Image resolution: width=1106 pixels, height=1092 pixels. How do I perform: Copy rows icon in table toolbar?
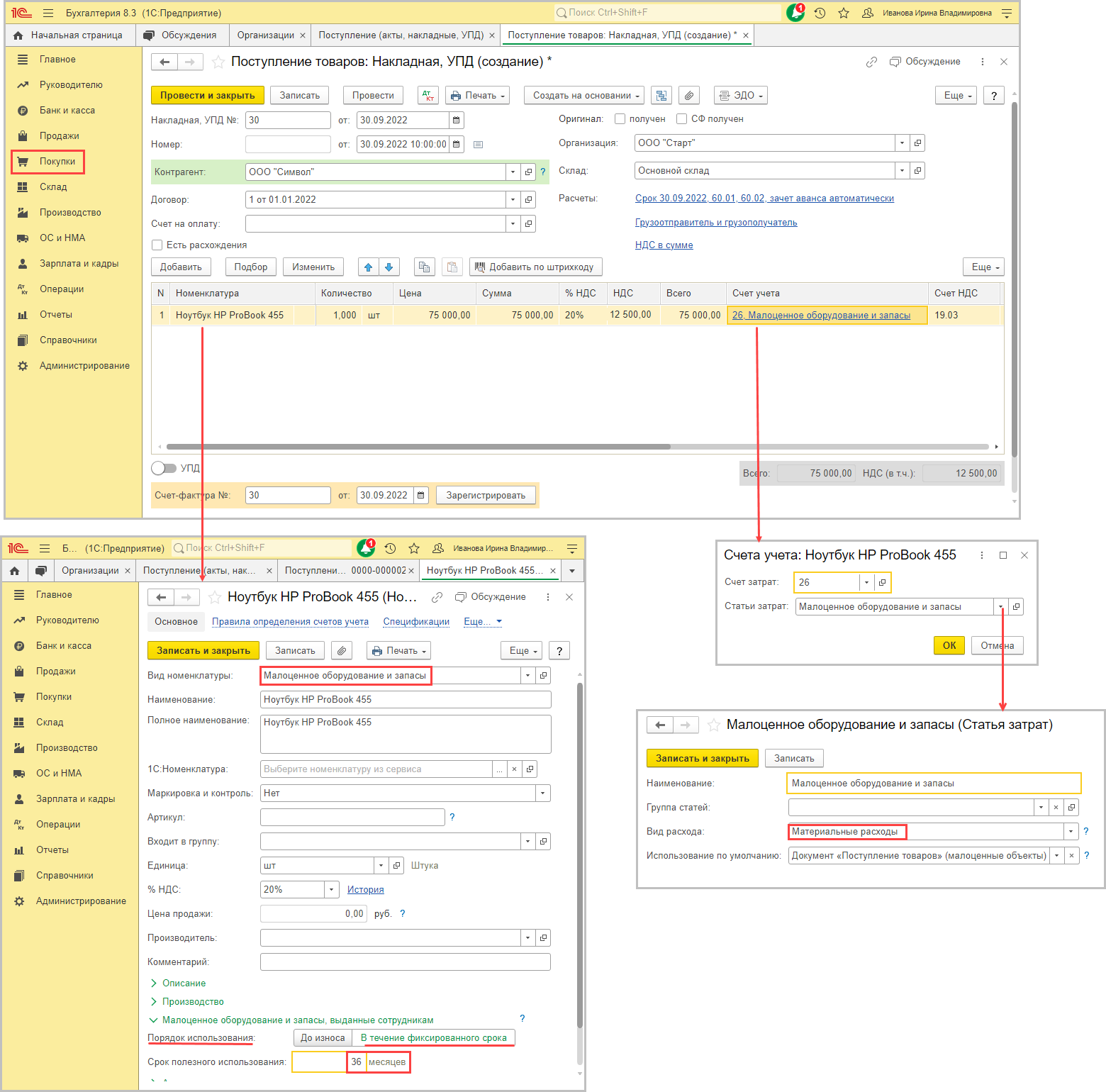pyautogui.click(x=424, y=267)
